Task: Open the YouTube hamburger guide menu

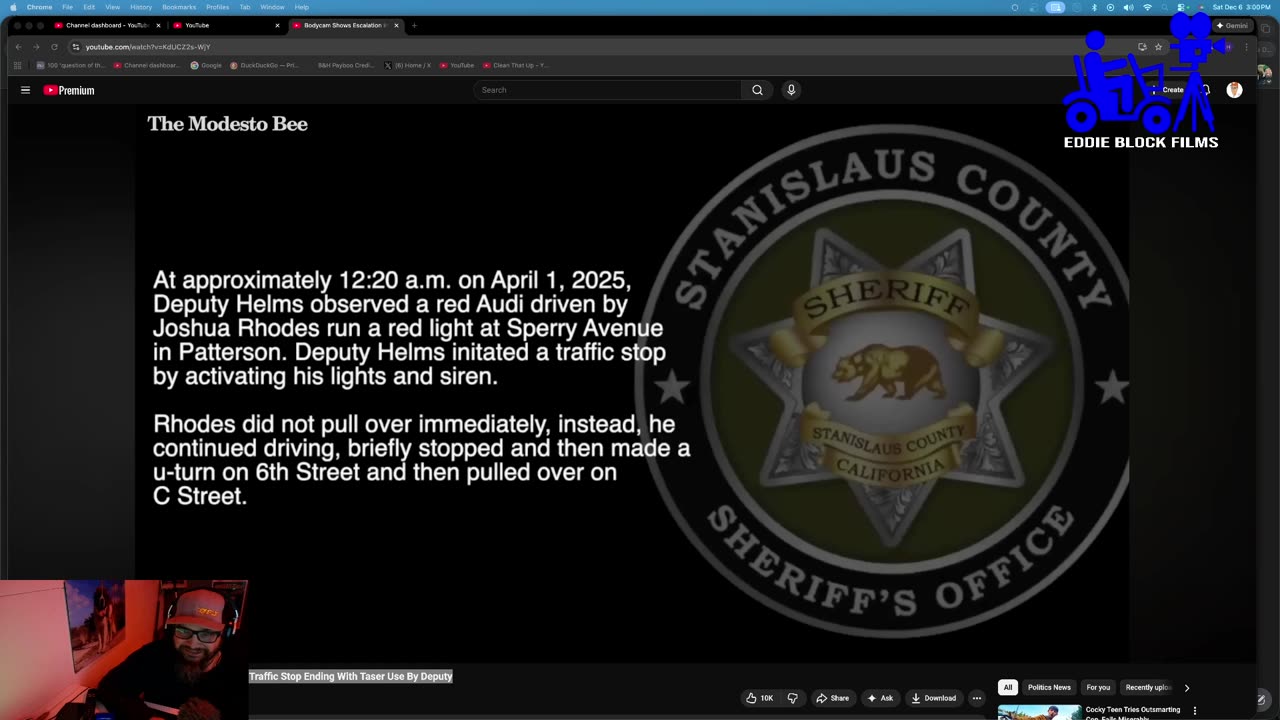Action: point(25,90)
